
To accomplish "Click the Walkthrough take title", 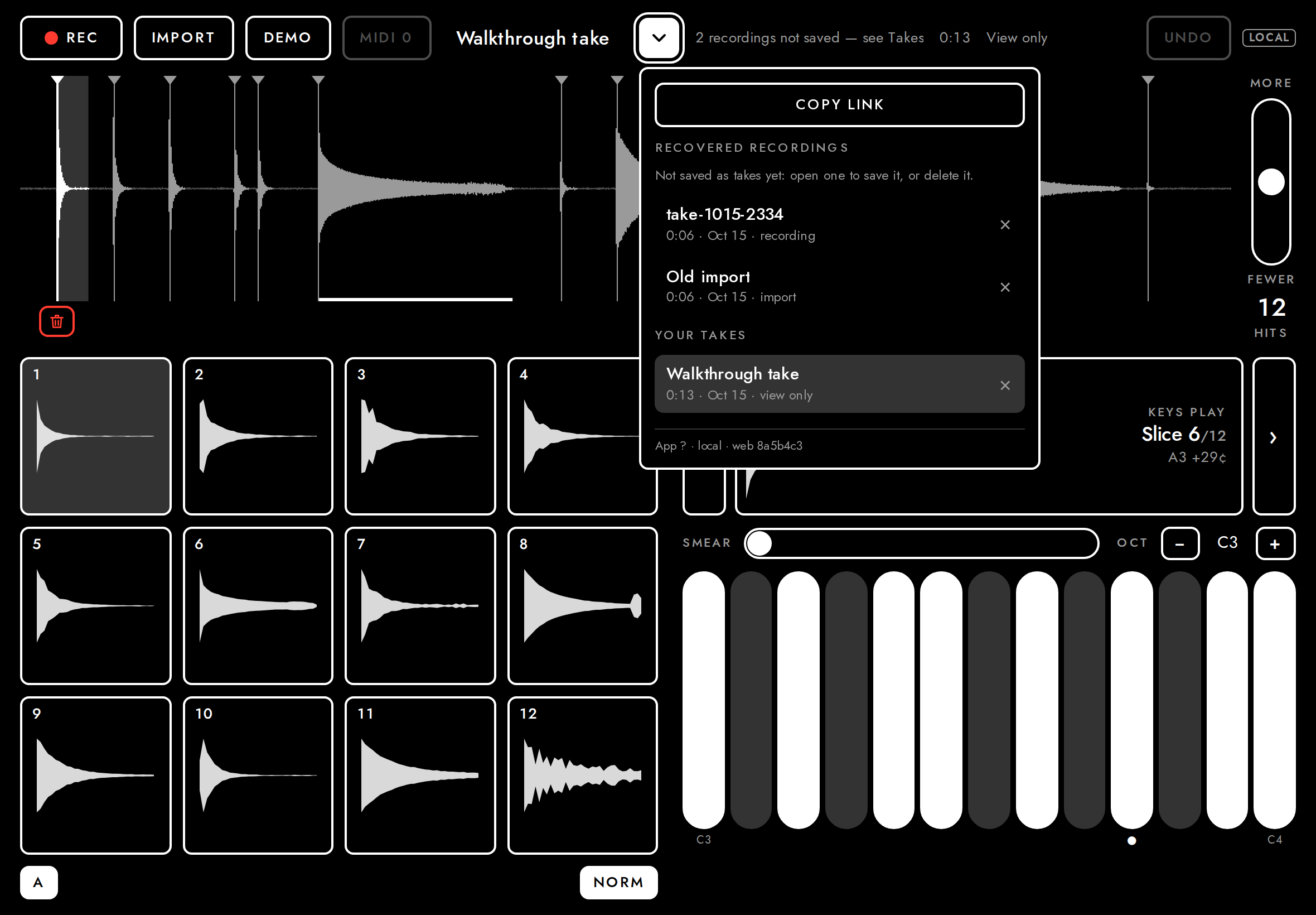I will tap(532, 38).
